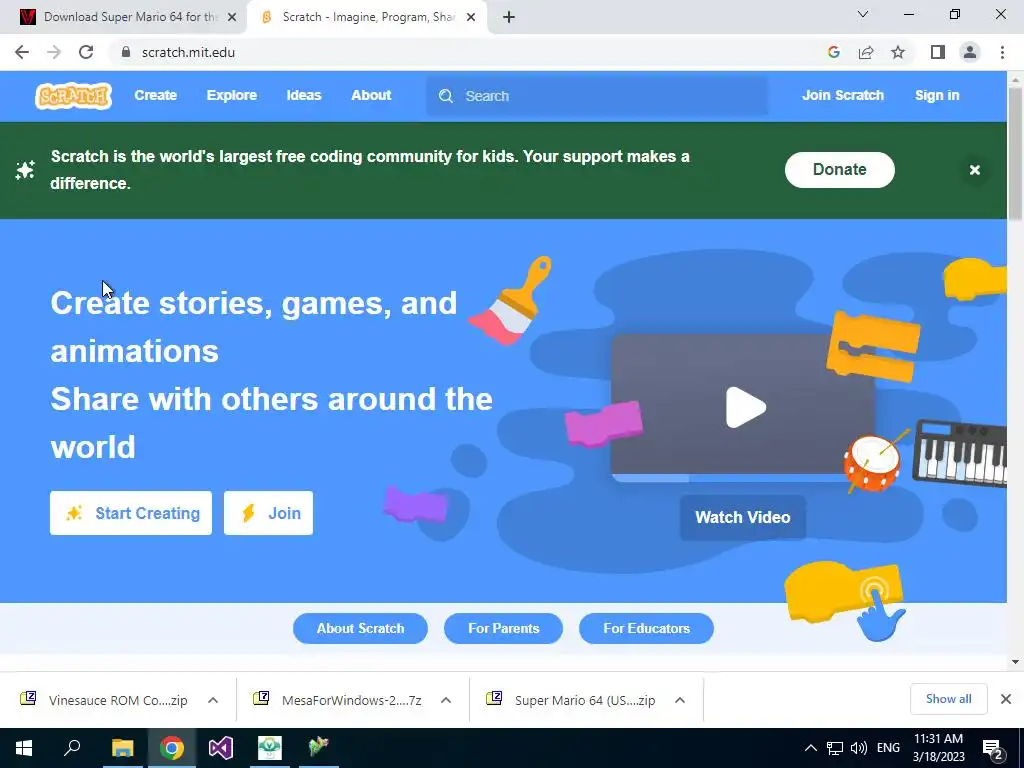This screenshot has width=1024, height=768.
Task: Reload the current page
Action: click(x=86, y=52)
